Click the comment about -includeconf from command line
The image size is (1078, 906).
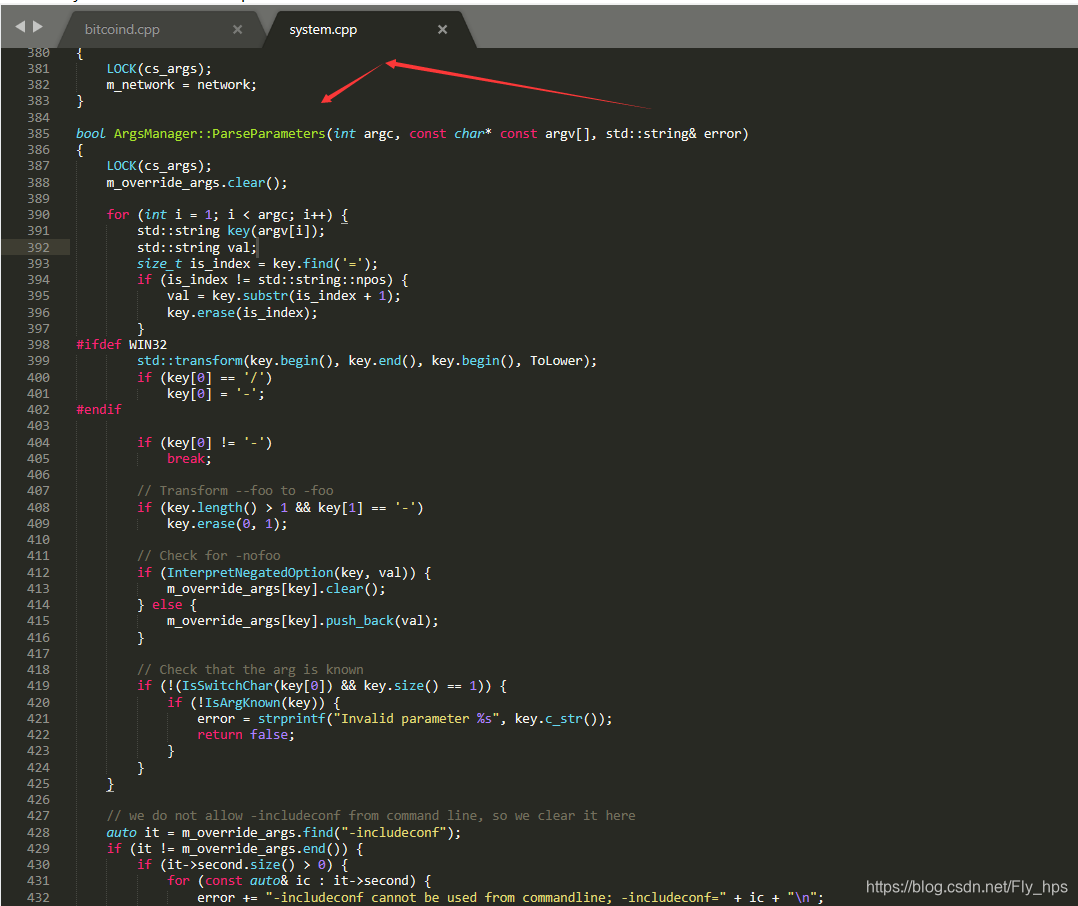click(371, 816)
